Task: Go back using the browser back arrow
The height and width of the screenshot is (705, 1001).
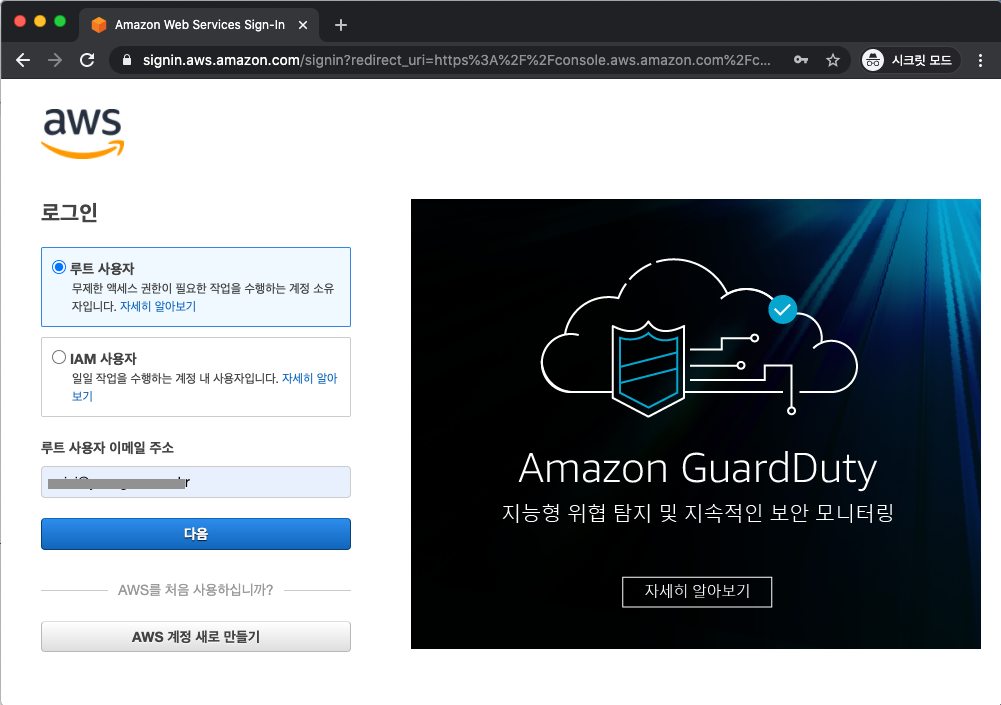Action: (23, 60)
